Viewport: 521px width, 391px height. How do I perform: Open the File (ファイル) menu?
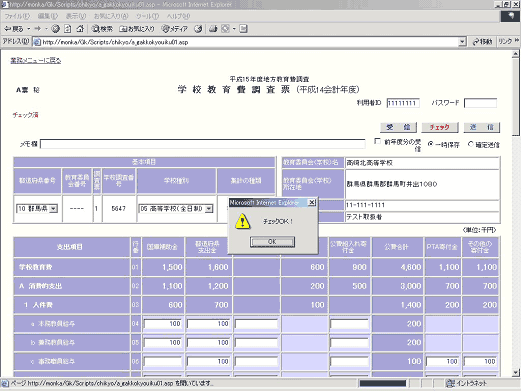[x=17, y=16]
